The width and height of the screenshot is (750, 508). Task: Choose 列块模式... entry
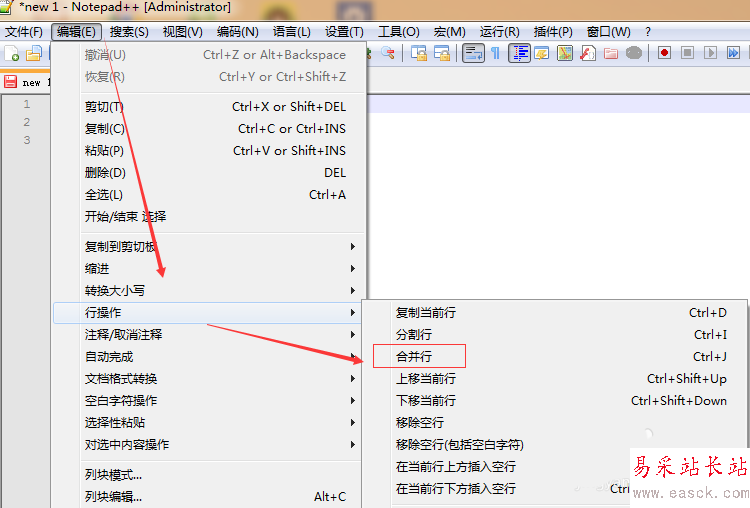[209, 475]
